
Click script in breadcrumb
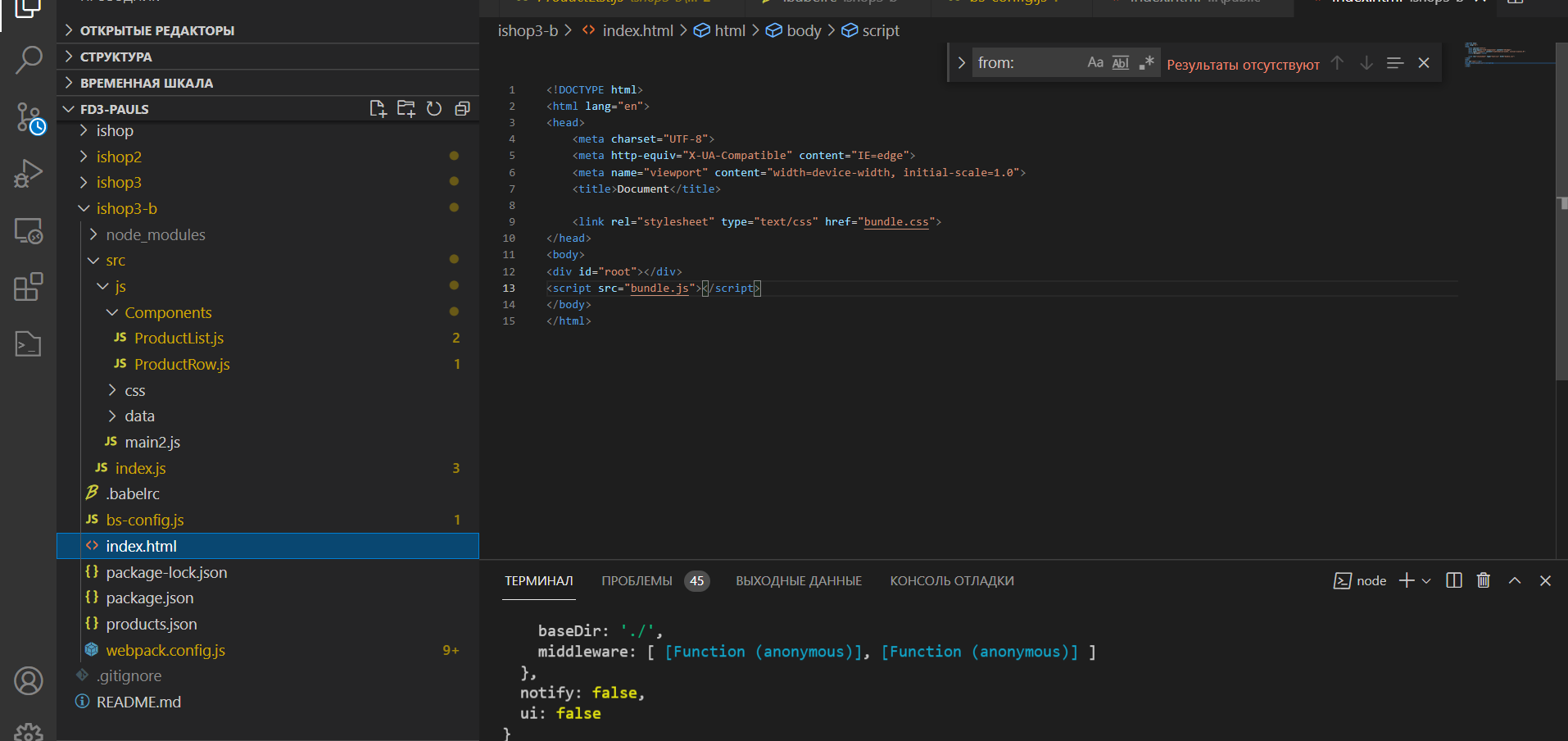(x=881, y=30)
